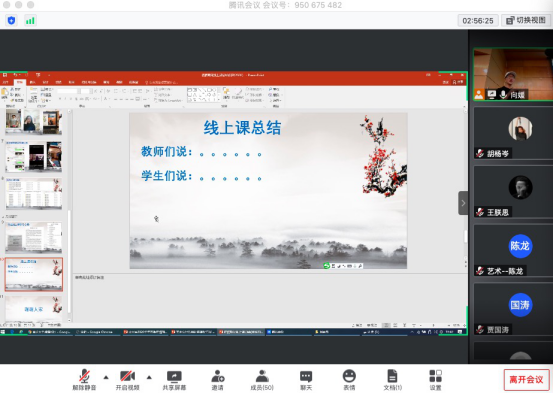Image resolution: width=553 pixels, height=393 pixels.
Task: Open meeting 设置 settings
Action: tap(436, 380)
